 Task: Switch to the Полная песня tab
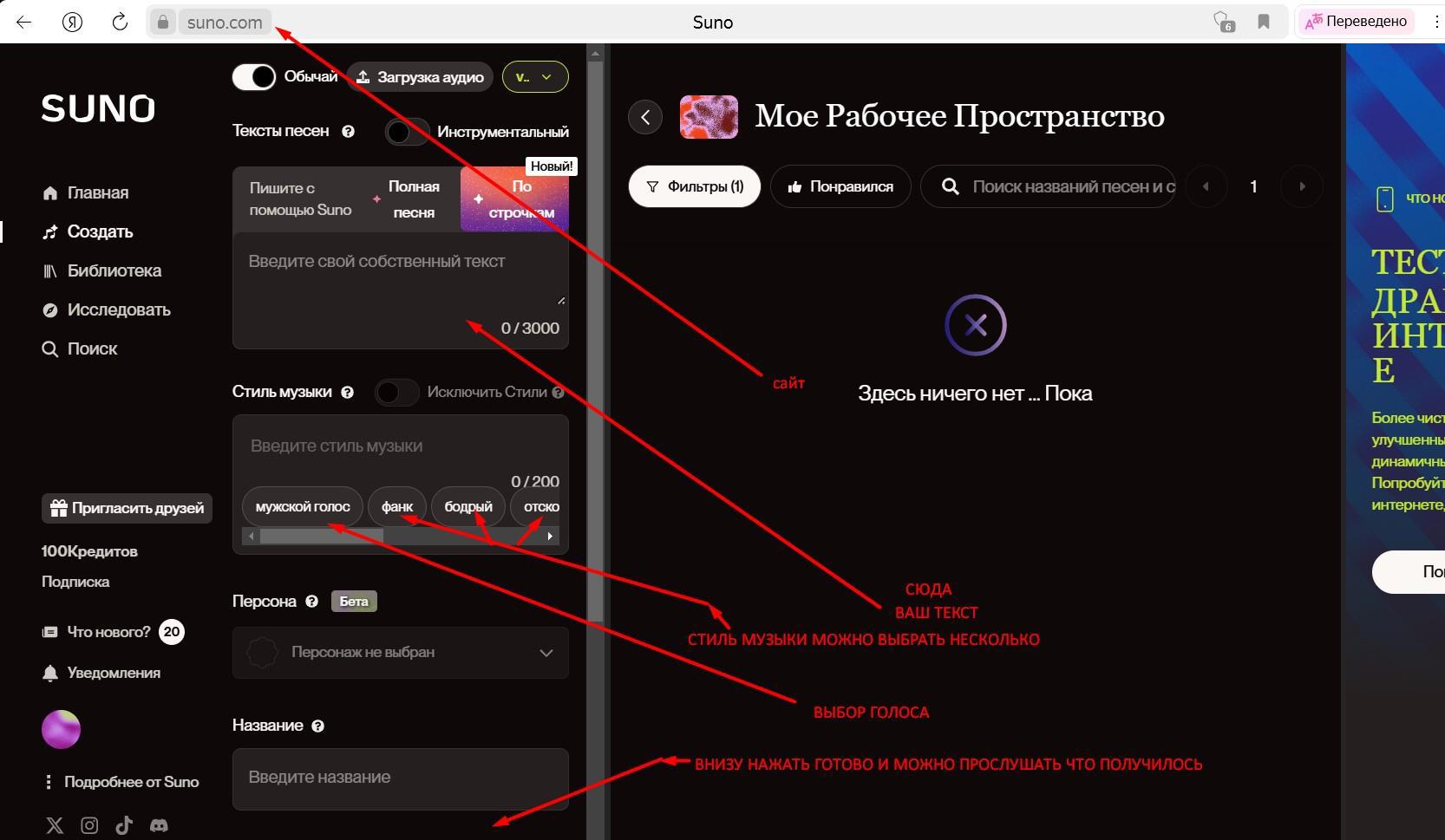[x=414, y=199]
